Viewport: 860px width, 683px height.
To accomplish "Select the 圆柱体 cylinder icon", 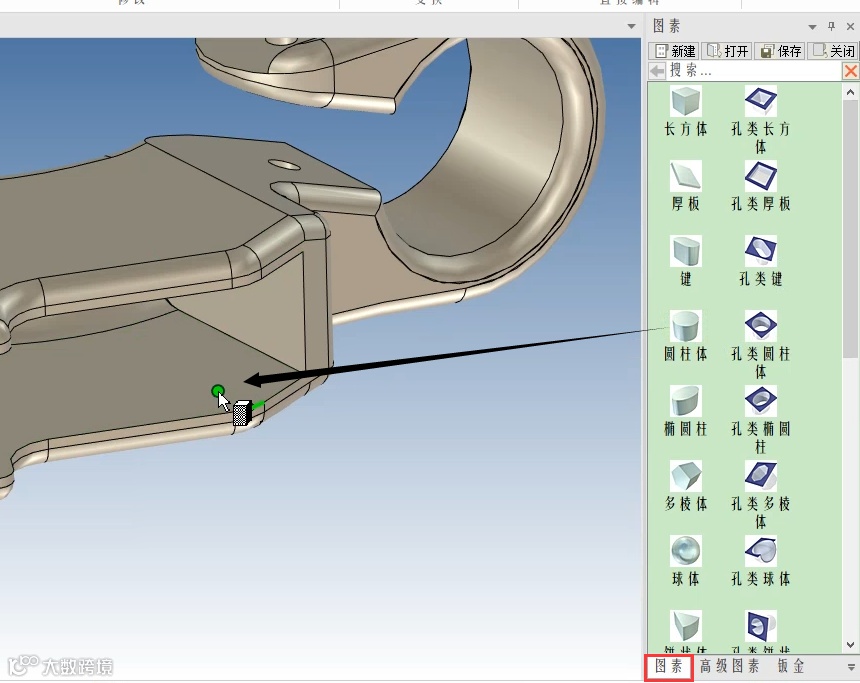I will point(686,326).
